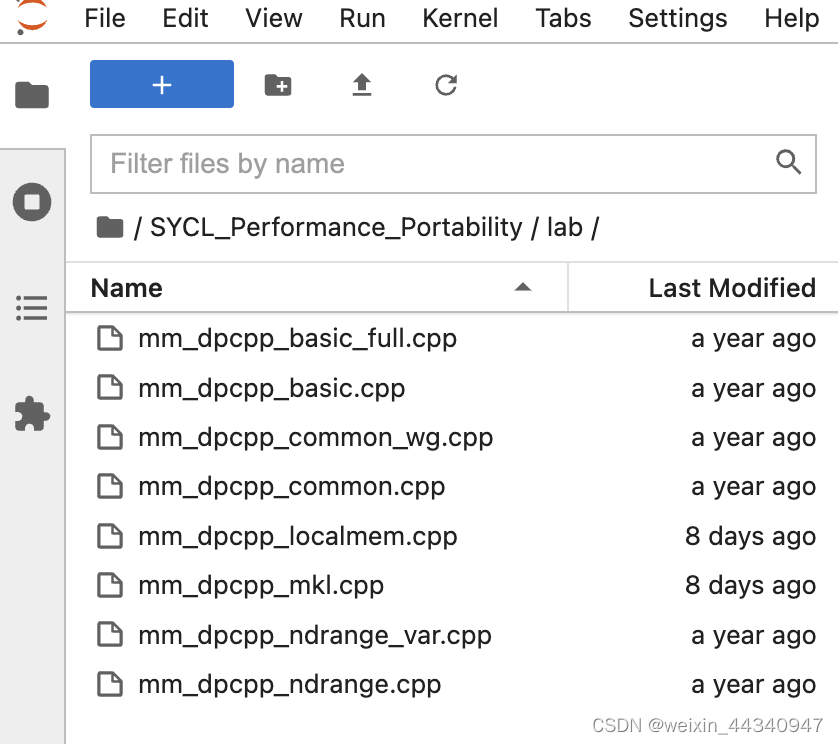Select file mm_dpcpp_mkl.cpp
Screen dimensions: 838x744
click(452, 586)
